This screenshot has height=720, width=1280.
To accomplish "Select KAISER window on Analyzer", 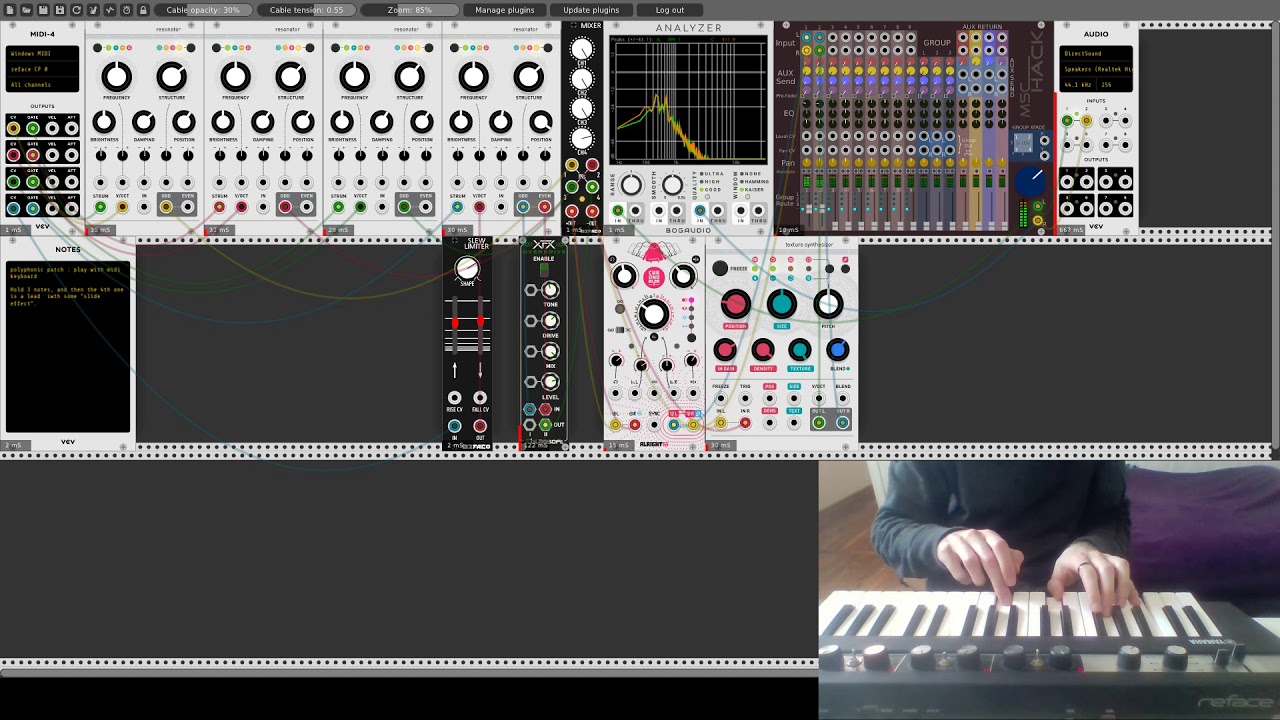I will [743, 189].
